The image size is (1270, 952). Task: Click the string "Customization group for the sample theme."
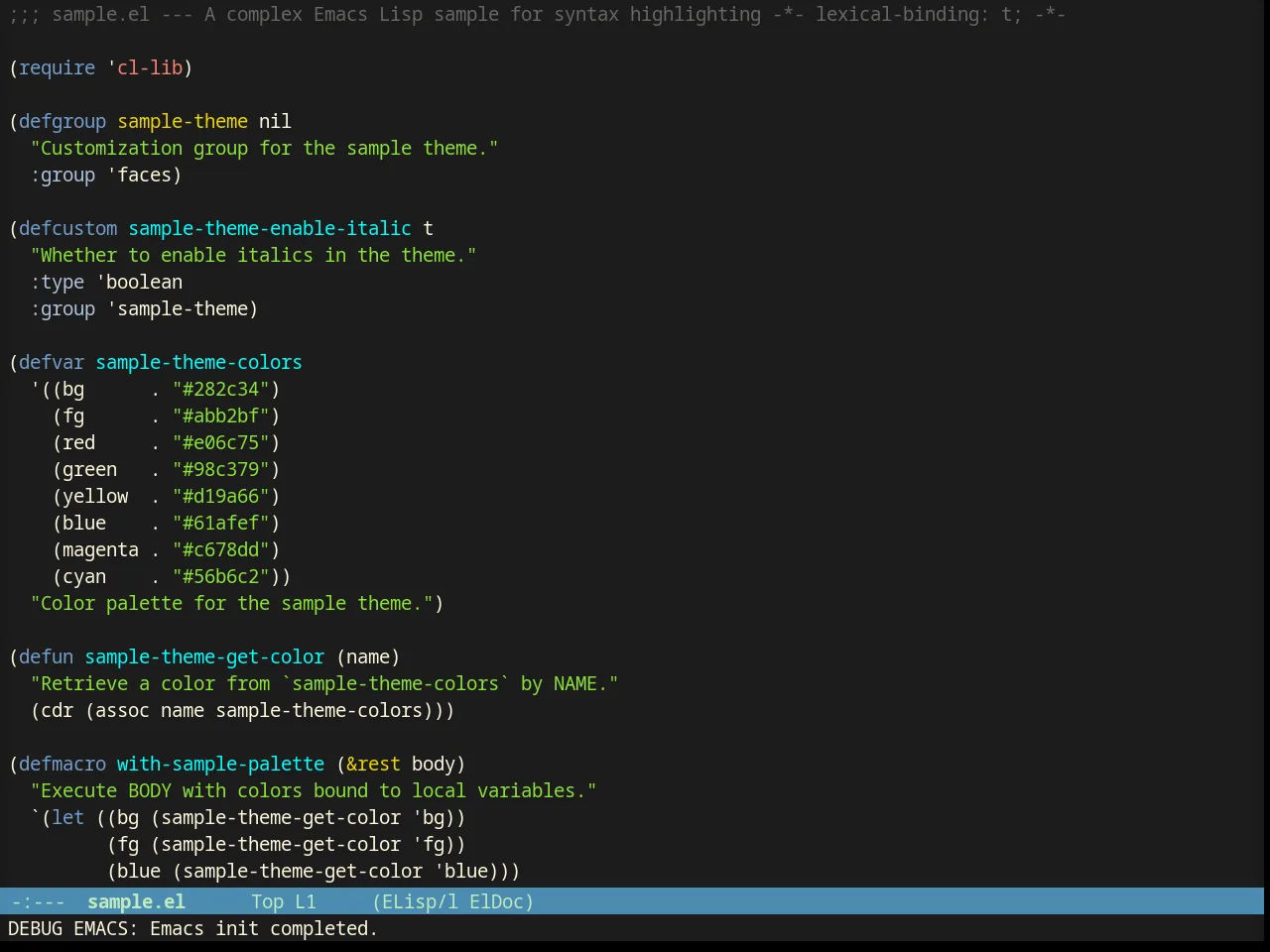(264, 148)
